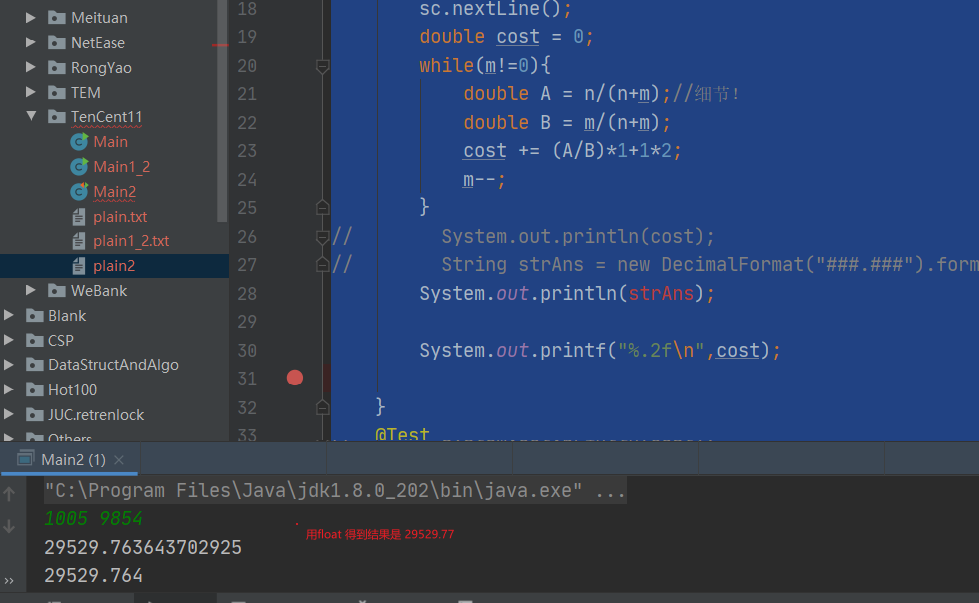Toggle fold marker at line 27

click(322, 265)
